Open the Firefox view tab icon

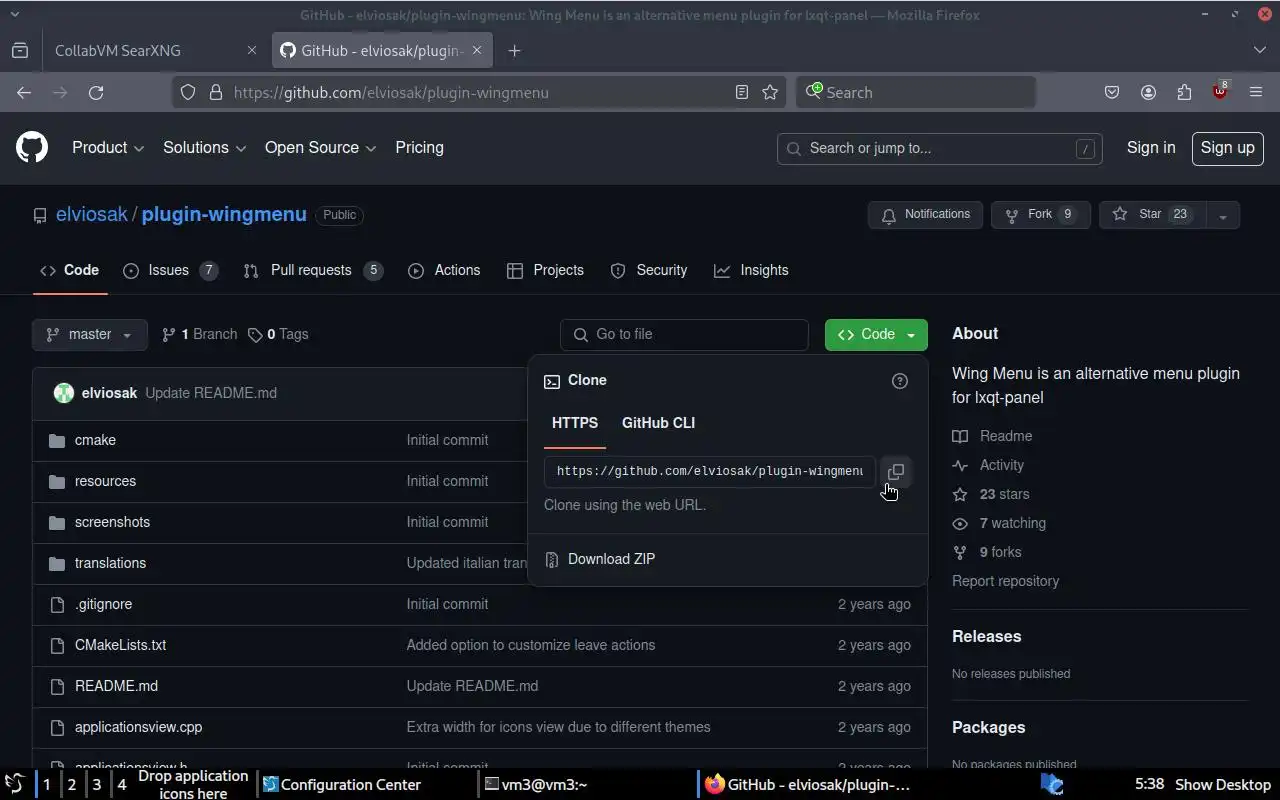coord(20,50)
